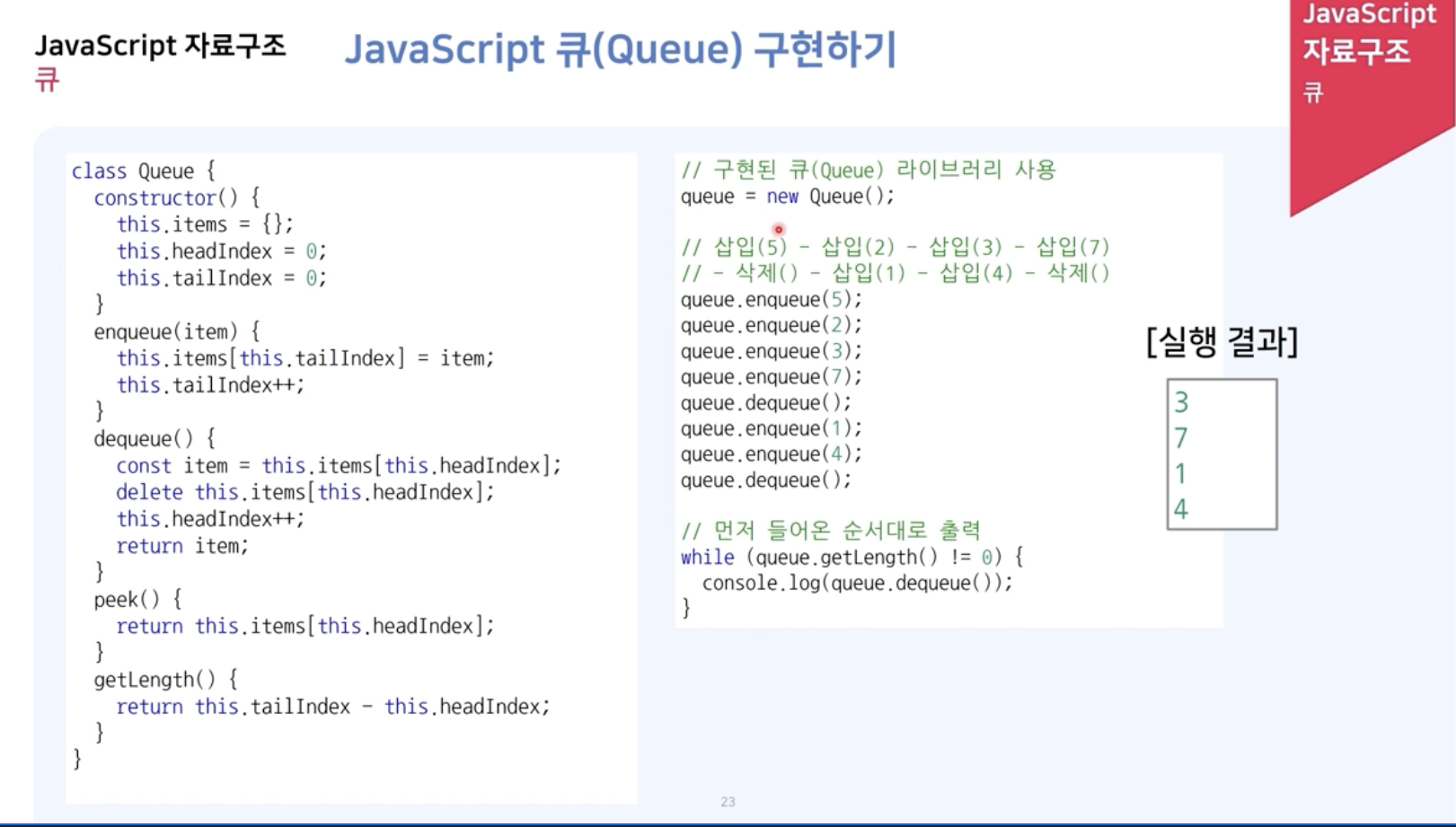
Task: Click 'while (queue.getLength() != 0) {' line
Action: click(x=852, y=558)
